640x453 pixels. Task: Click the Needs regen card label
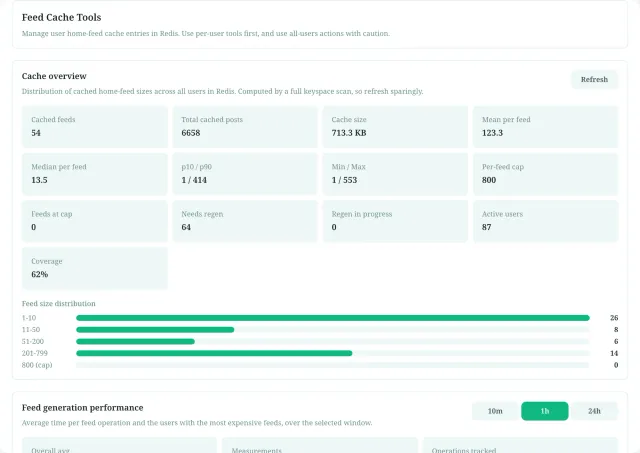coord(202,214)
